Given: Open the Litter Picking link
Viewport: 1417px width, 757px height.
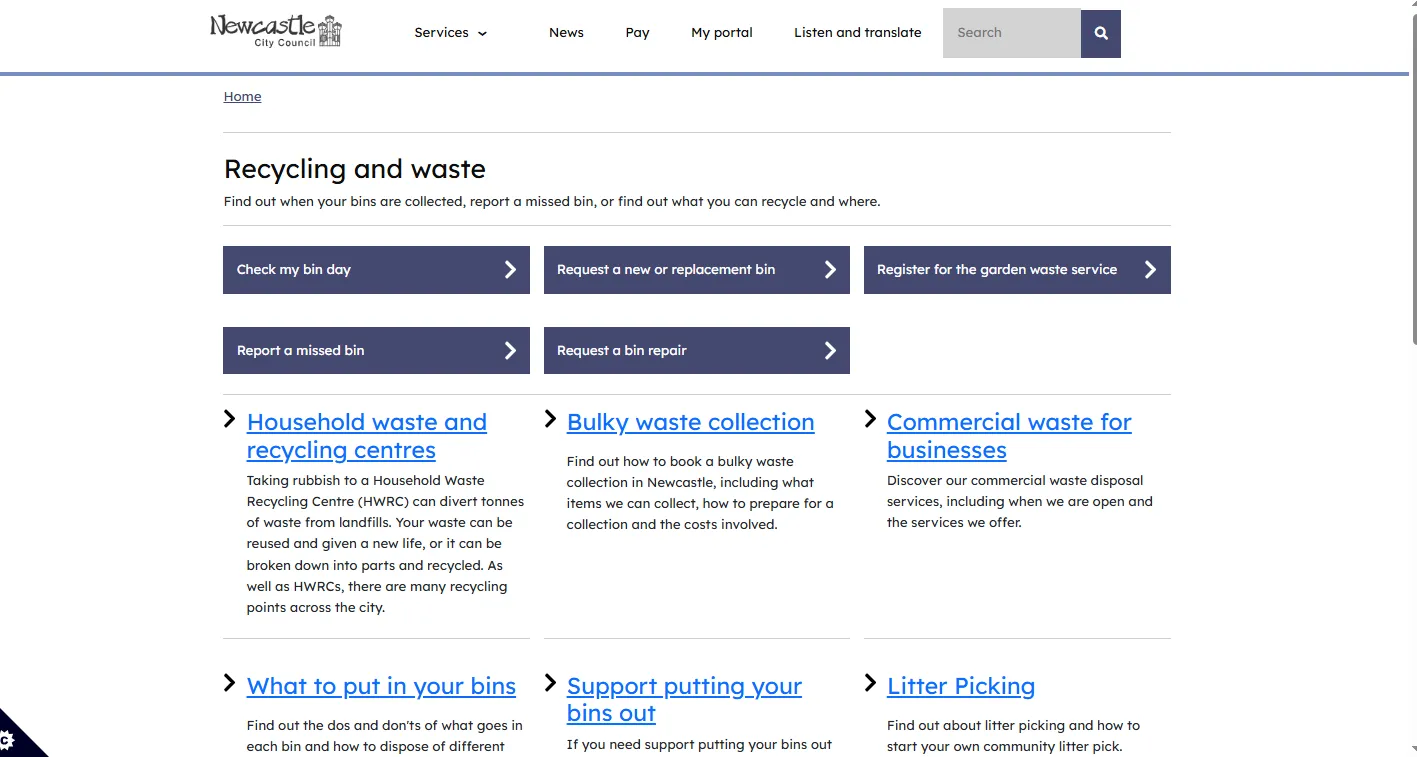Looking at the screenshot, I should click(961, 686).
